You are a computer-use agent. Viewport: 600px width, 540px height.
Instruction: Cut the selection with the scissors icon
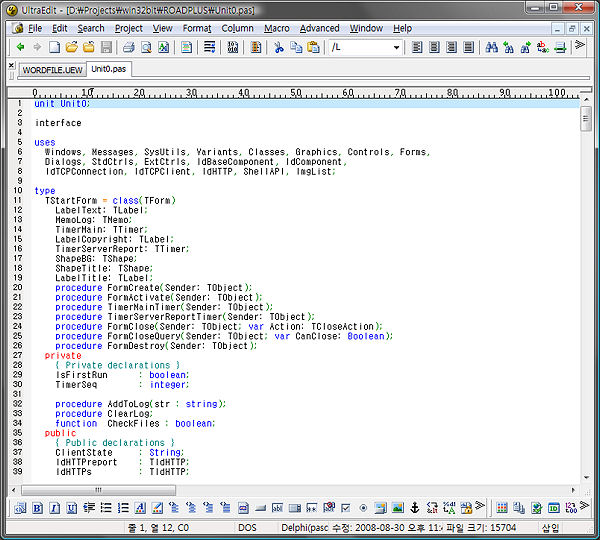tap(279, 47)
